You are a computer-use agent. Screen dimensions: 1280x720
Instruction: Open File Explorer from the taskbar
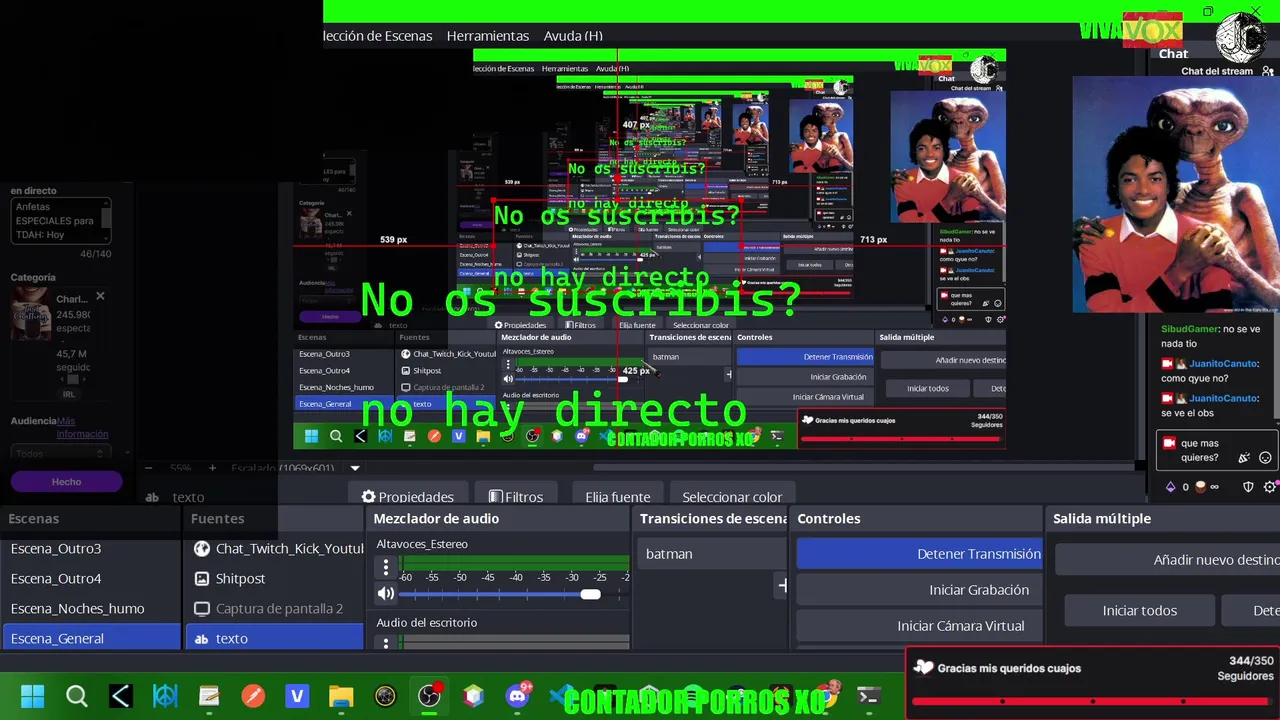(341, 696)
